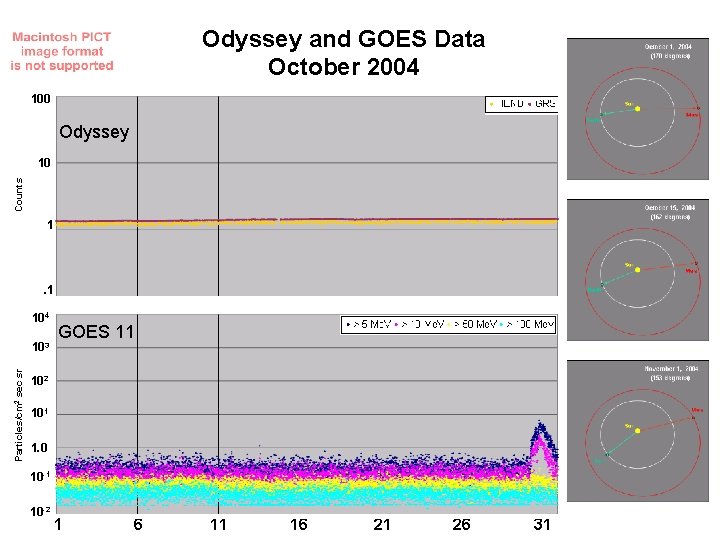Click the HEND legend entry in the Odyssey chart
Screen dimensions: 720x540
[x=506, y=104]
